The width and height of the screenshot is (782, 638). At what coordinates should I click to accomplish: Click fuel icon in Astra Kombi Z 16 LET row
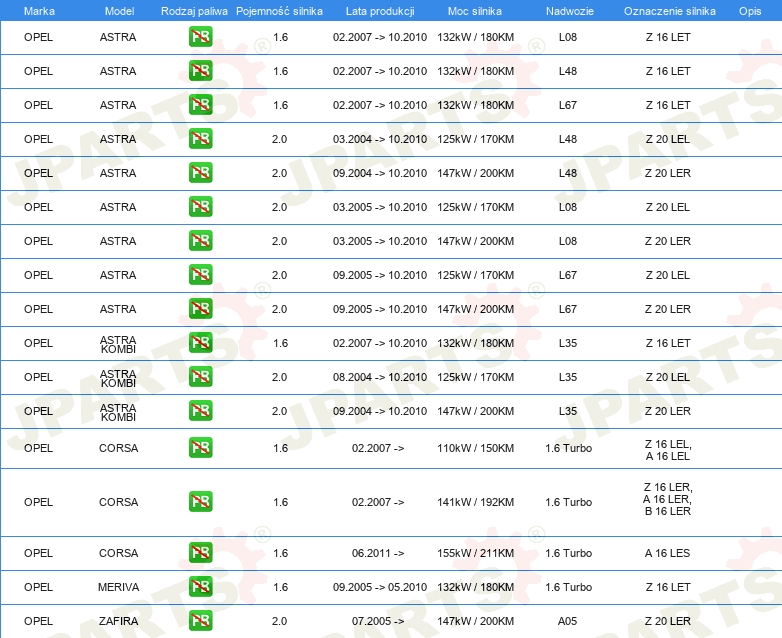(200, 343)
